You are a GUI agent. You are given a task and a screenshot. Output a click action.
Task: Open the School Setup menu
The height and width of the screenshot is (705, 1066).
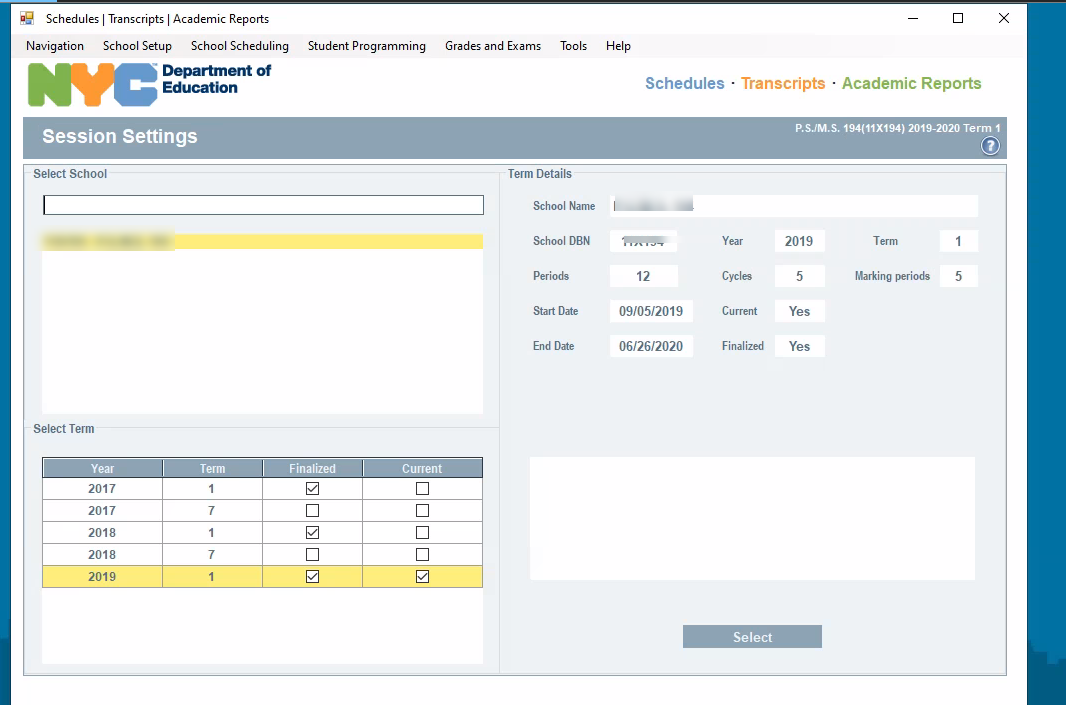click(137, 46)
